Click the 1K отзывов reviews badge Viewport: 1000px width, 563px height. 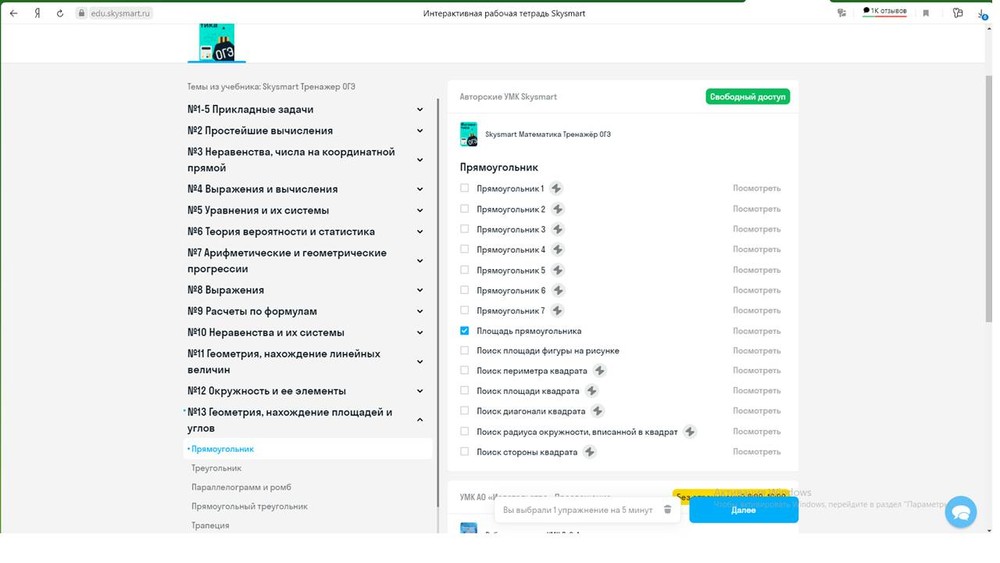click(885, 11)
